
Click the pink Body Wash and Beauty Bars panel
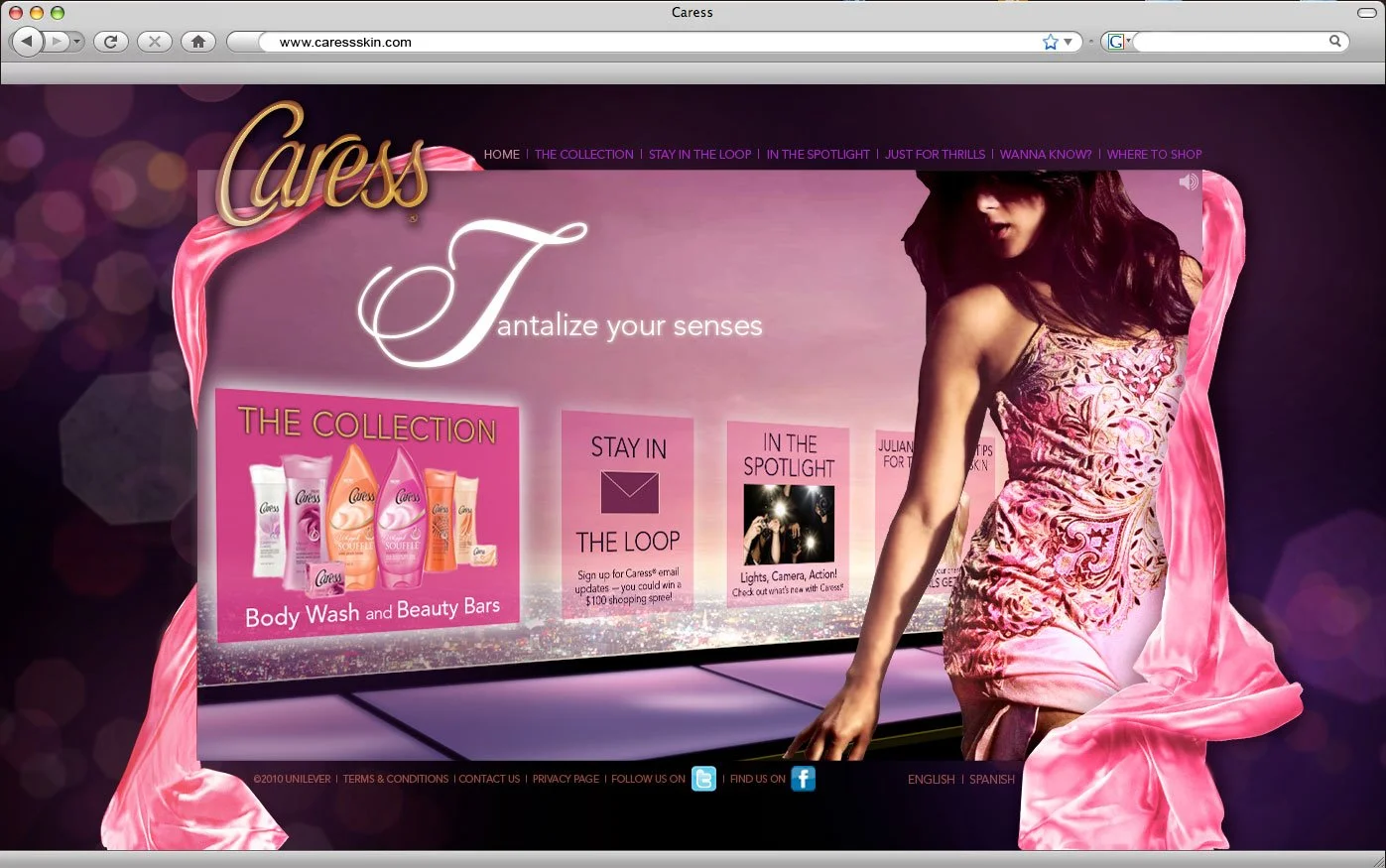coord(368,516)
